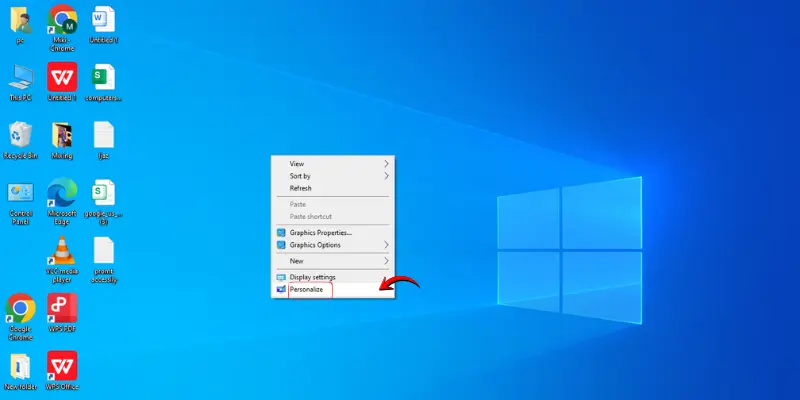Select the google_us_... (3) spreadsheet file
Screen dimensions: 800x400
coord(104,193)
